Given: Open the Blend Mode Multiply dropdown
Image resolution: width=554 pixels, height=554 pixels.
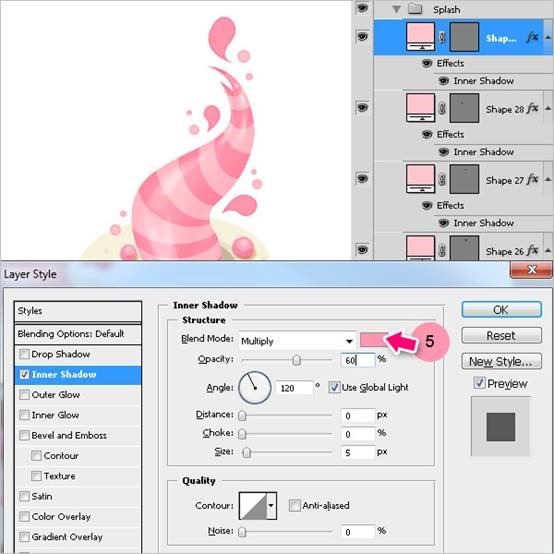Looking at the screenshot, I should click(297, 341).
